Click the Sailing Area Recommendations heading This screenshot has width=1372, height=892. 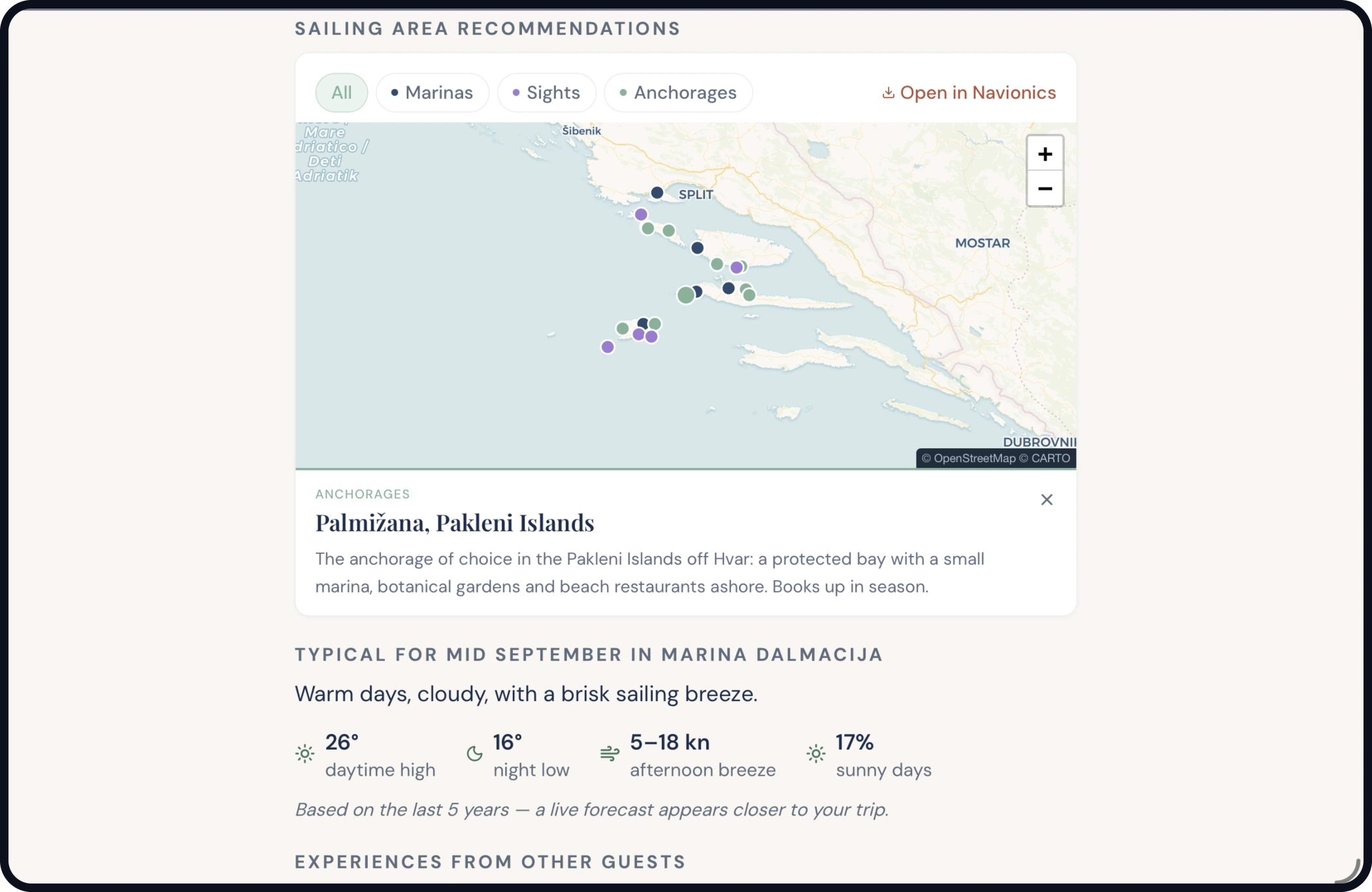click(x=487, y=29)
